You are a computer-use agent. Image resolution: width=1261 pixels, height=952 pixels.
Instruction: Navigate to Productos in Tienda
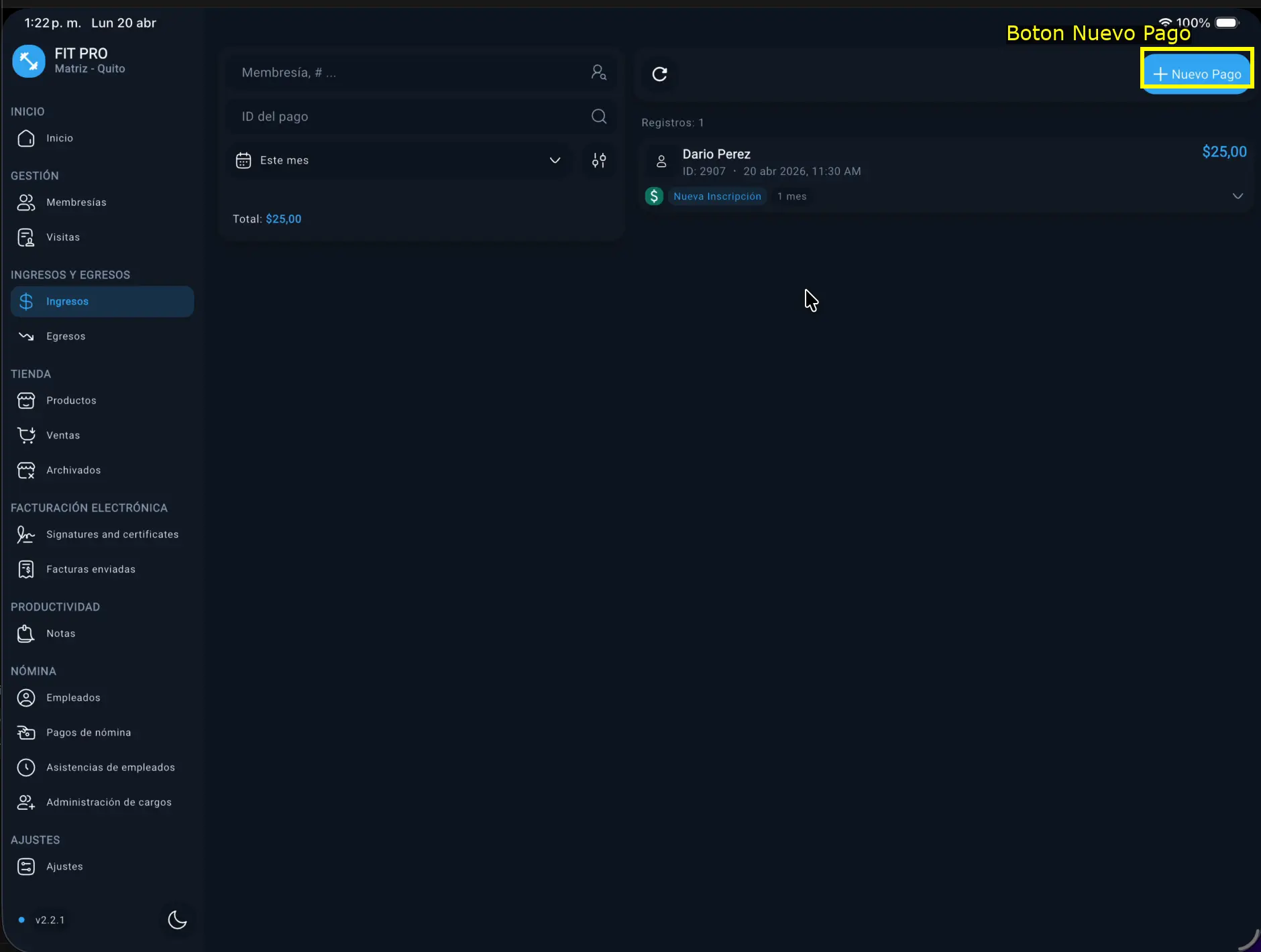[71, 401]
